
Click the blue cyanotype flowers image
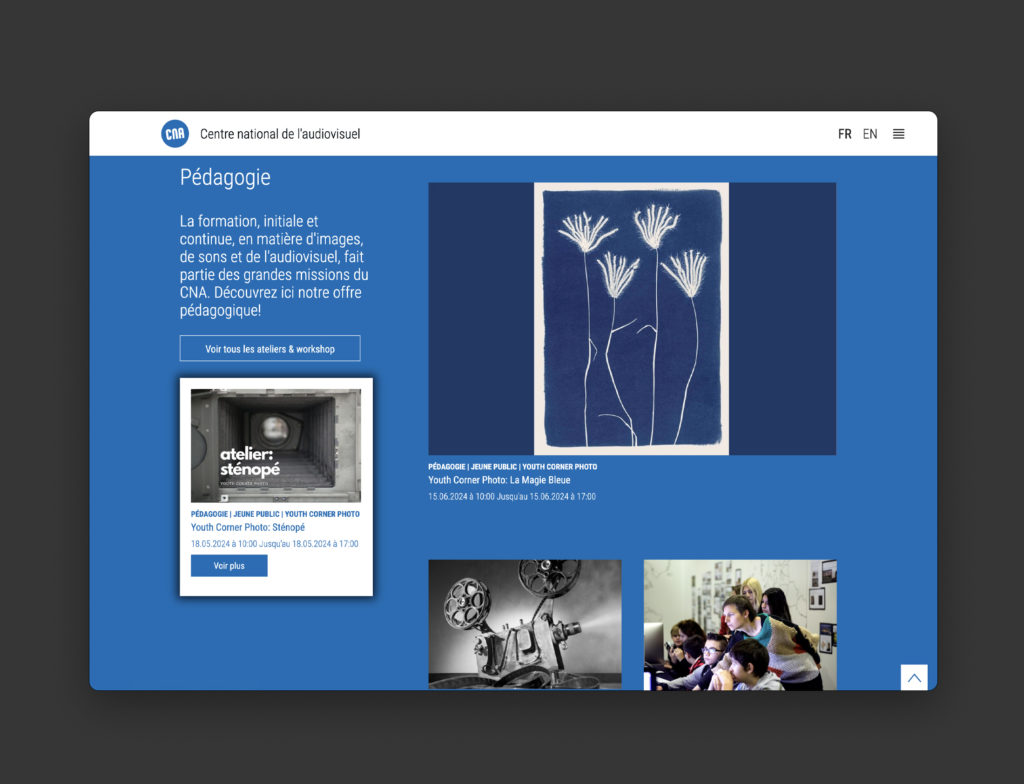(632, 318)
